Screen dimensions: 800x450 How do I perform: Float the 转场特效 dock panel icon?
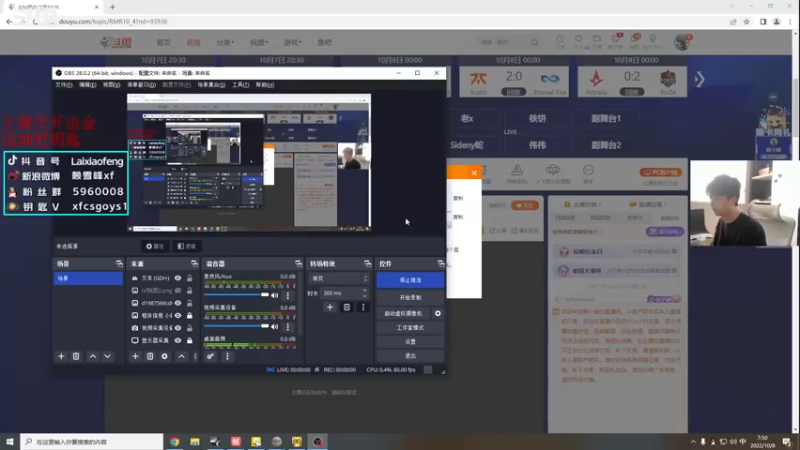(x=367, y=264)
